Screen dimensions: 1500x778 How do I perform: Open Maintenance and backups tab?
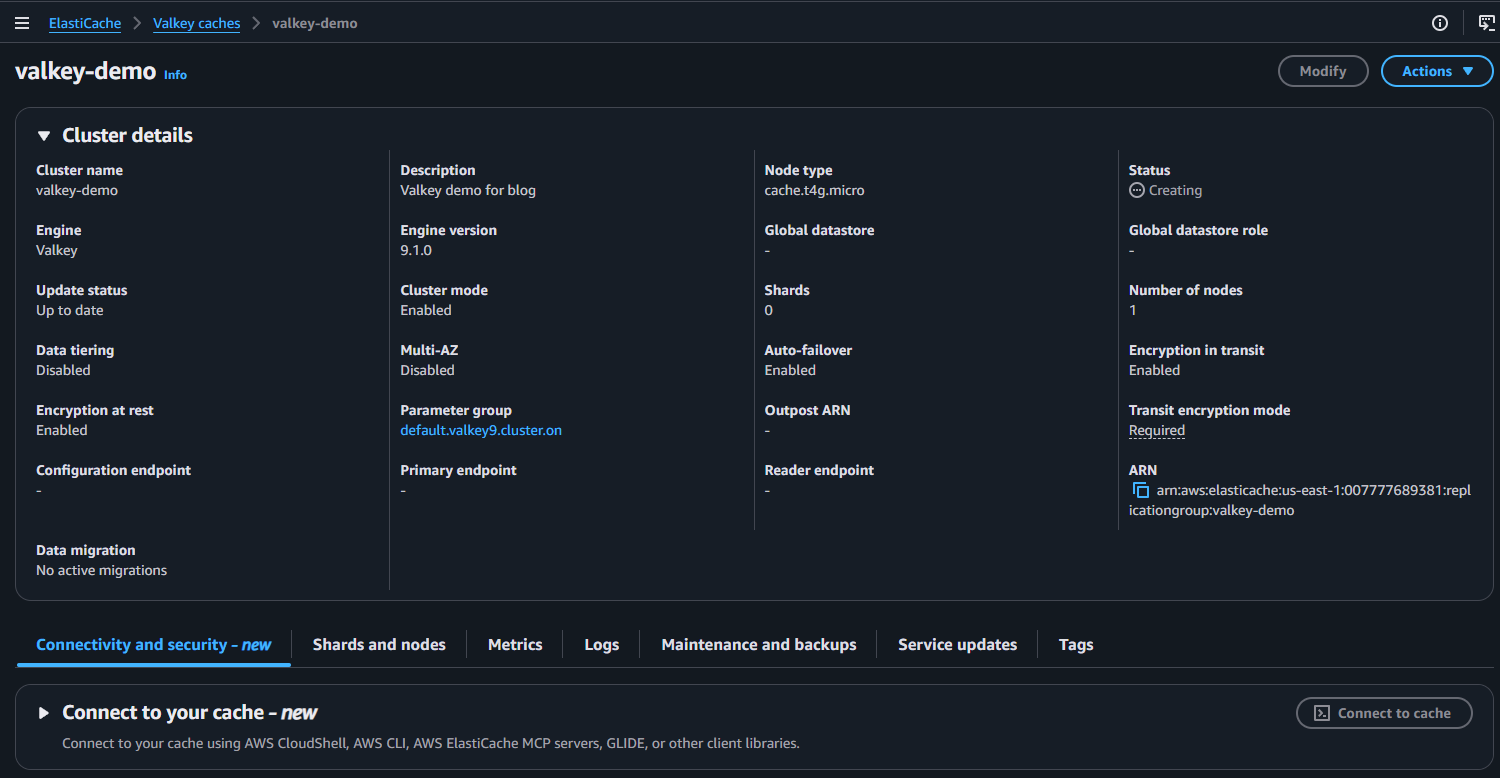(759, 645)
